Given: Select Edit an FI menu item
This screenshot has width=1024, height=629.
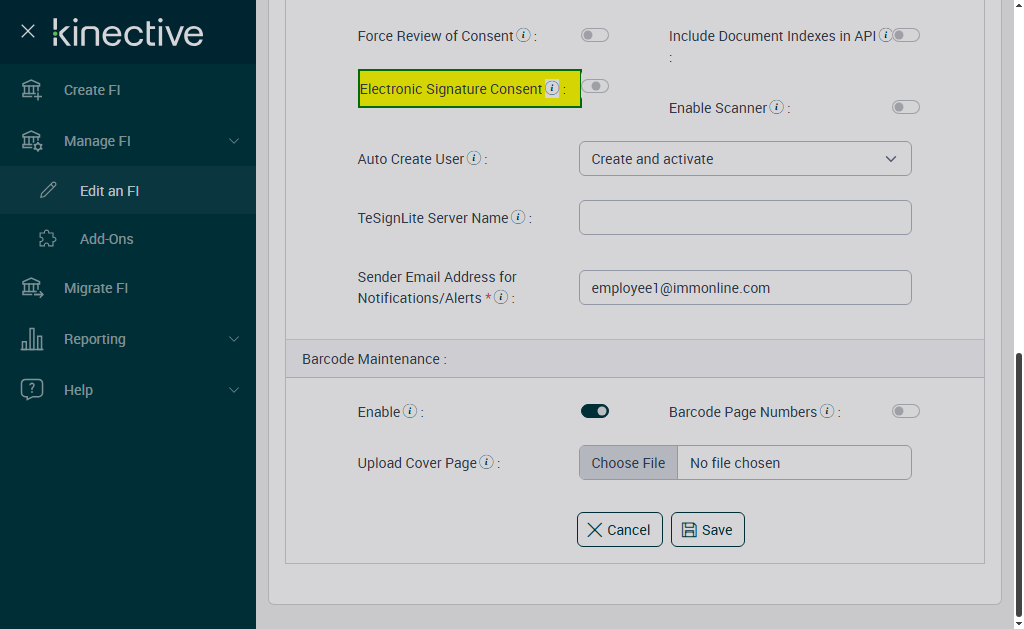Looking at the screenshot, I should (128, 191).
